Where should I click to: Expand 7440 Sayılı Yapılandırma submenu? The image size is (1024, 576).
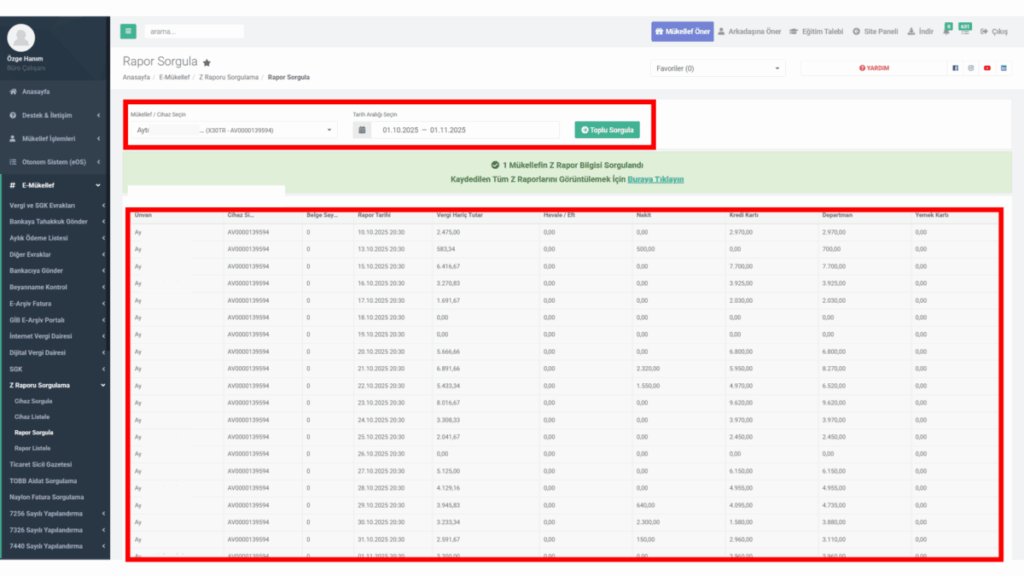click(55, 547)
